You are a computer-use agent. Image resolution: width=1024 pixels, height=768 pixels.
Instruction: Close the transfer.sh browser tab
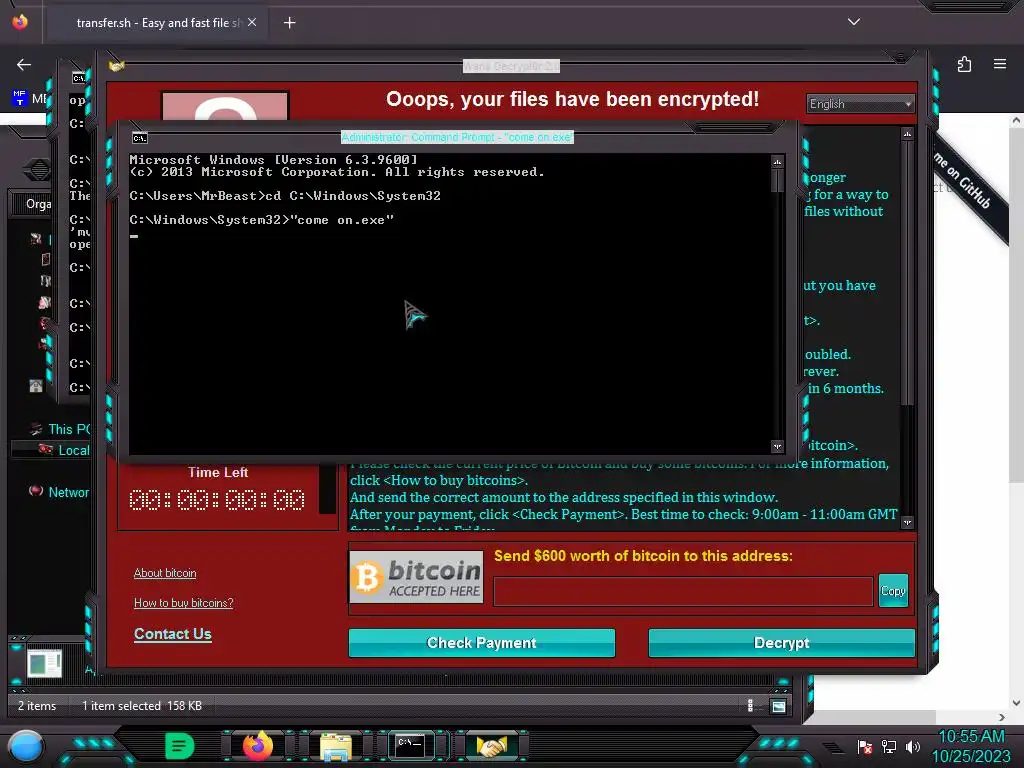(252, 22)
